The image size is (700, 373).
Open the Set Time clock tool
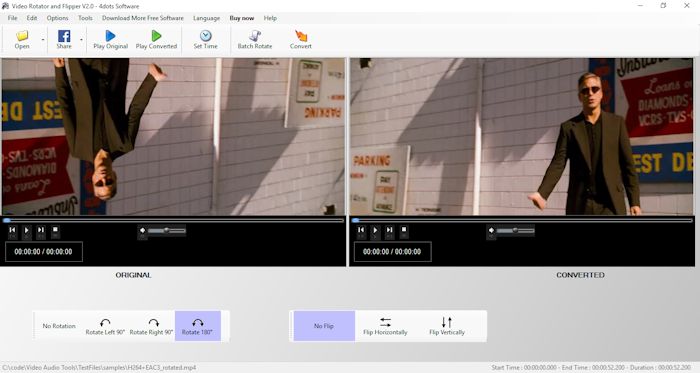[205, 40]
